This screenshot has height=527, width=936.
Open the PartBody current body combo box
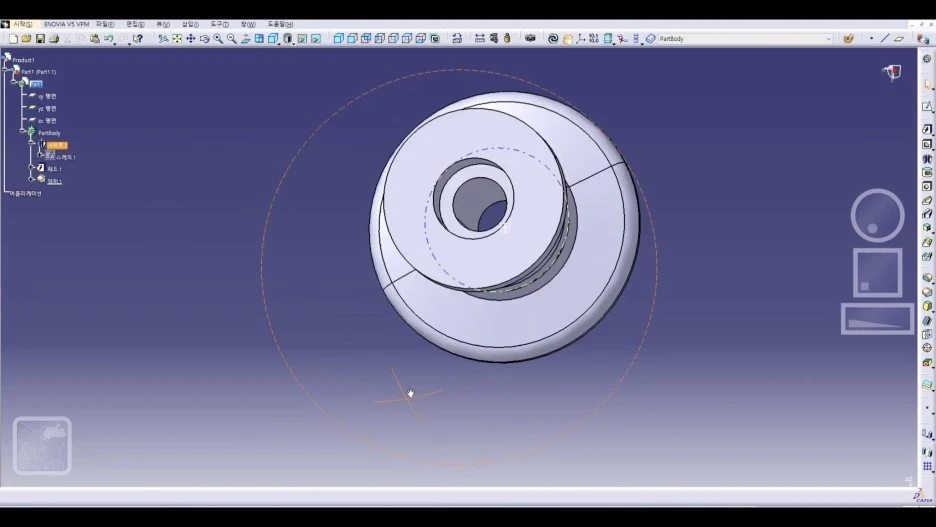click(744, 39)
